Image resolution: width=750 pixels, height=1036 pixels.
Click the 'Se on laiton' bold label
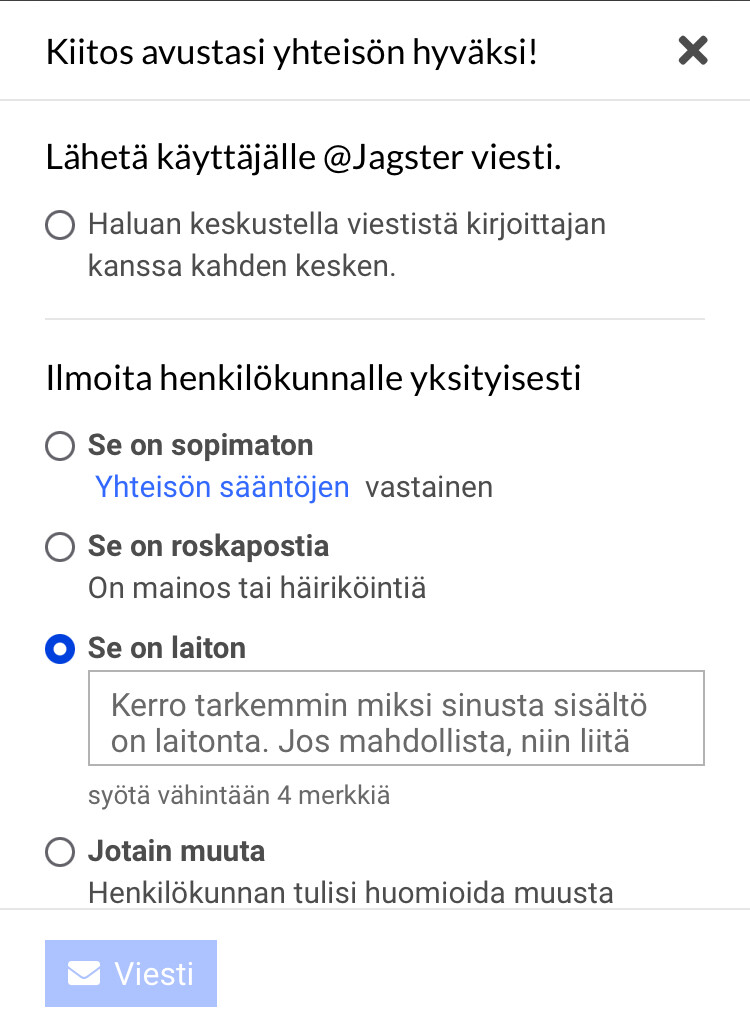tap(166, 648)
